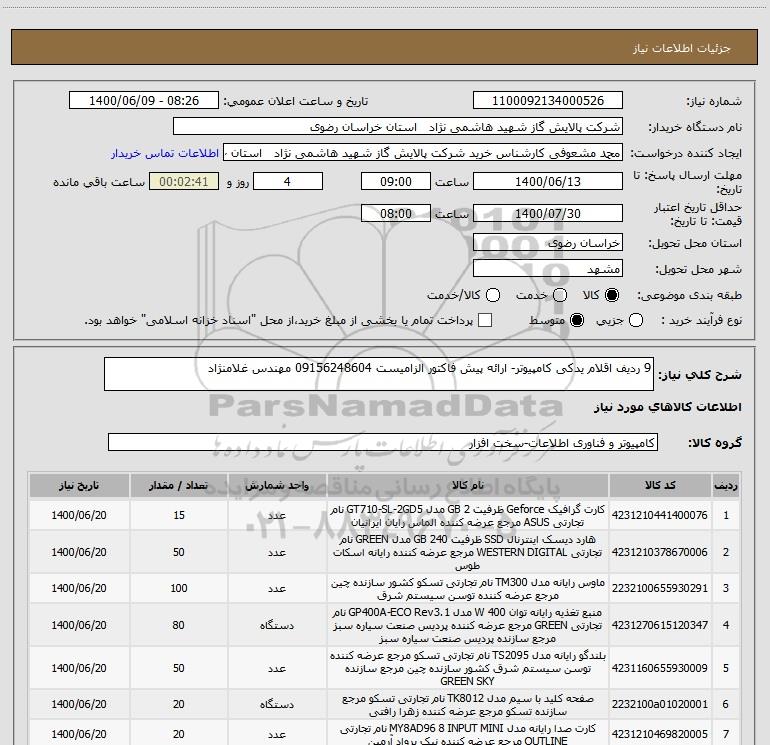Click the remaining time countdown 00:02:41
Image resolution: width=770 pixels, height=745 pixels.
pyautogui.click(x=183, y=182)
